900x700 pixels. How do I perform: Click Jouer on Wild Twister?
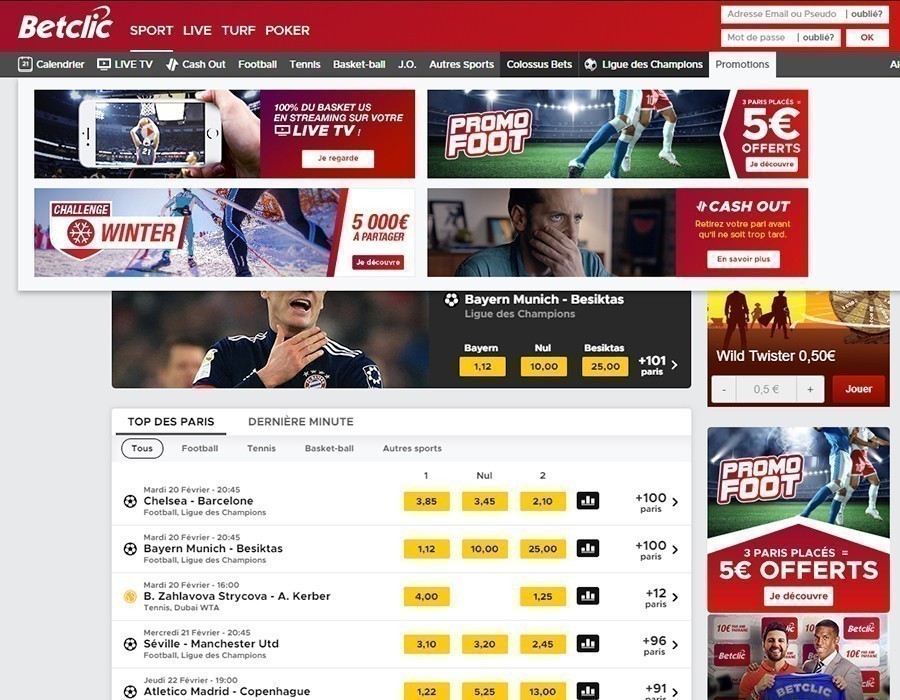coord(858,389)
